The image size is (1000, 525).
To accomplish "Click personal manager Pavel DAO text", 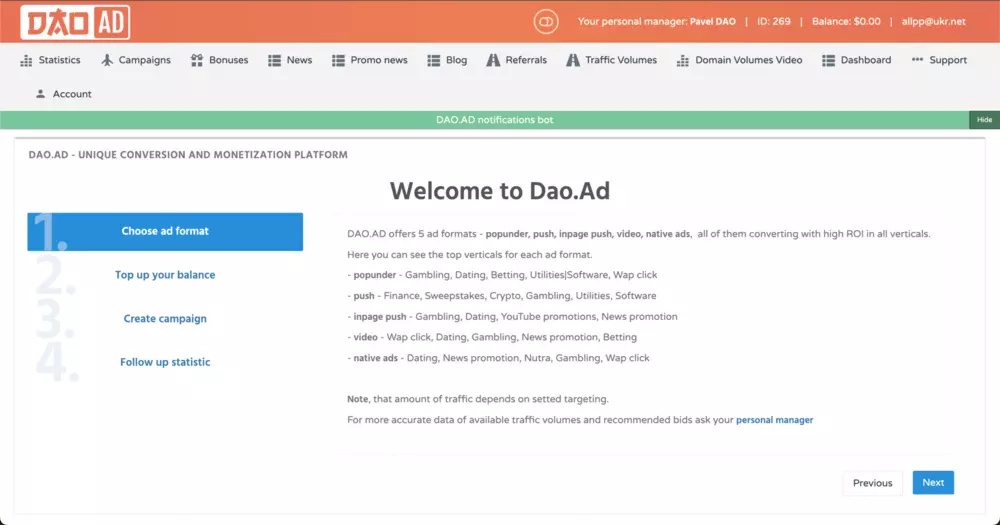I will (656, 22).
